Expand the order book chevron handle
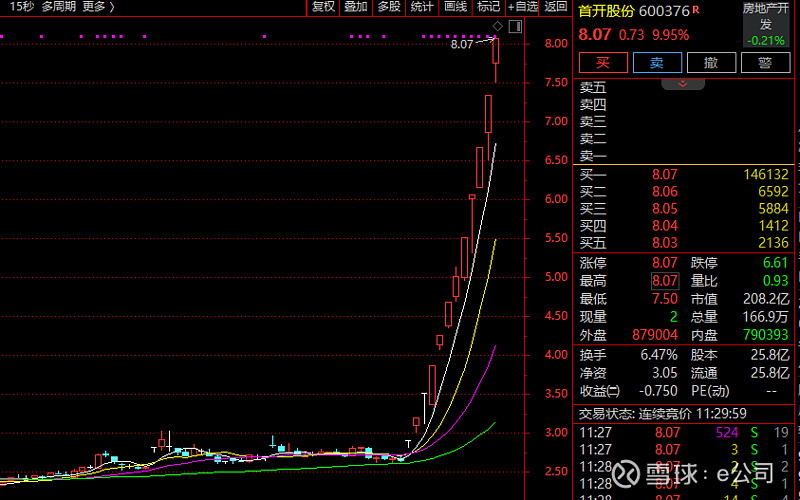This screenshot has width=800, height=500. coord(684,84)
